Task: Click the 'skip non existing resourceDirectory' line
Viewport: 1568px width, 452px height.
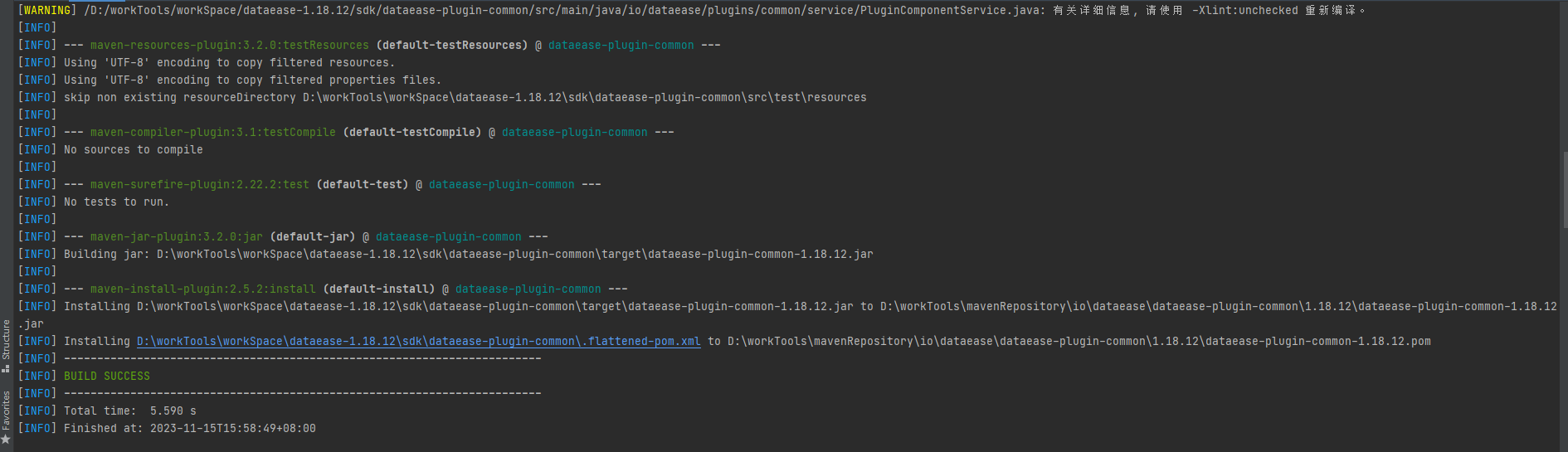Action: tap(442, 97)
